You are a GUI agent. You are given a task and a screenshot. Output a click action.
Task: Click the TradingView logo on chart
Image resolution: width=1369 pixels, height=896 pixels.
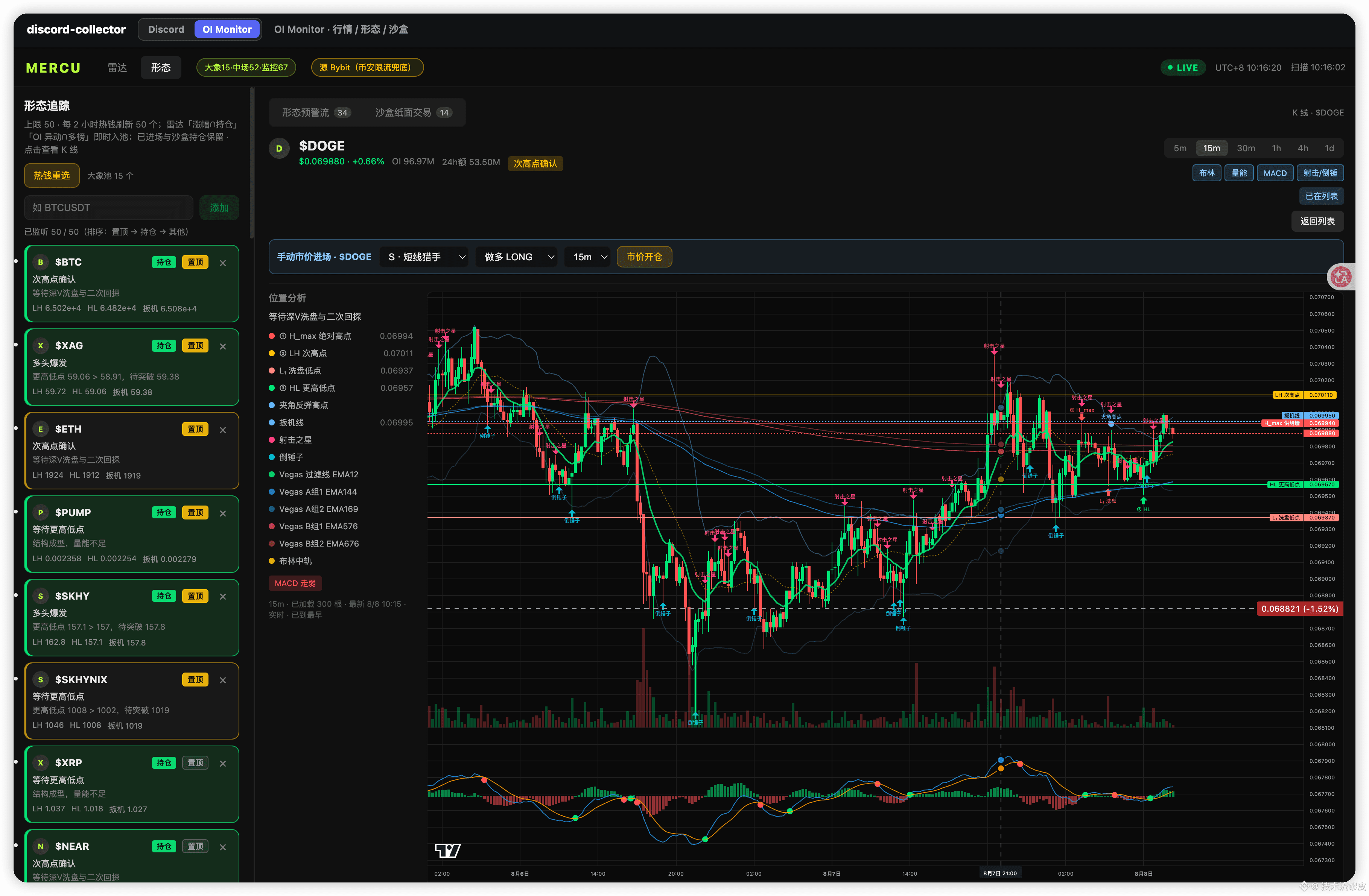tap(447, 850)
